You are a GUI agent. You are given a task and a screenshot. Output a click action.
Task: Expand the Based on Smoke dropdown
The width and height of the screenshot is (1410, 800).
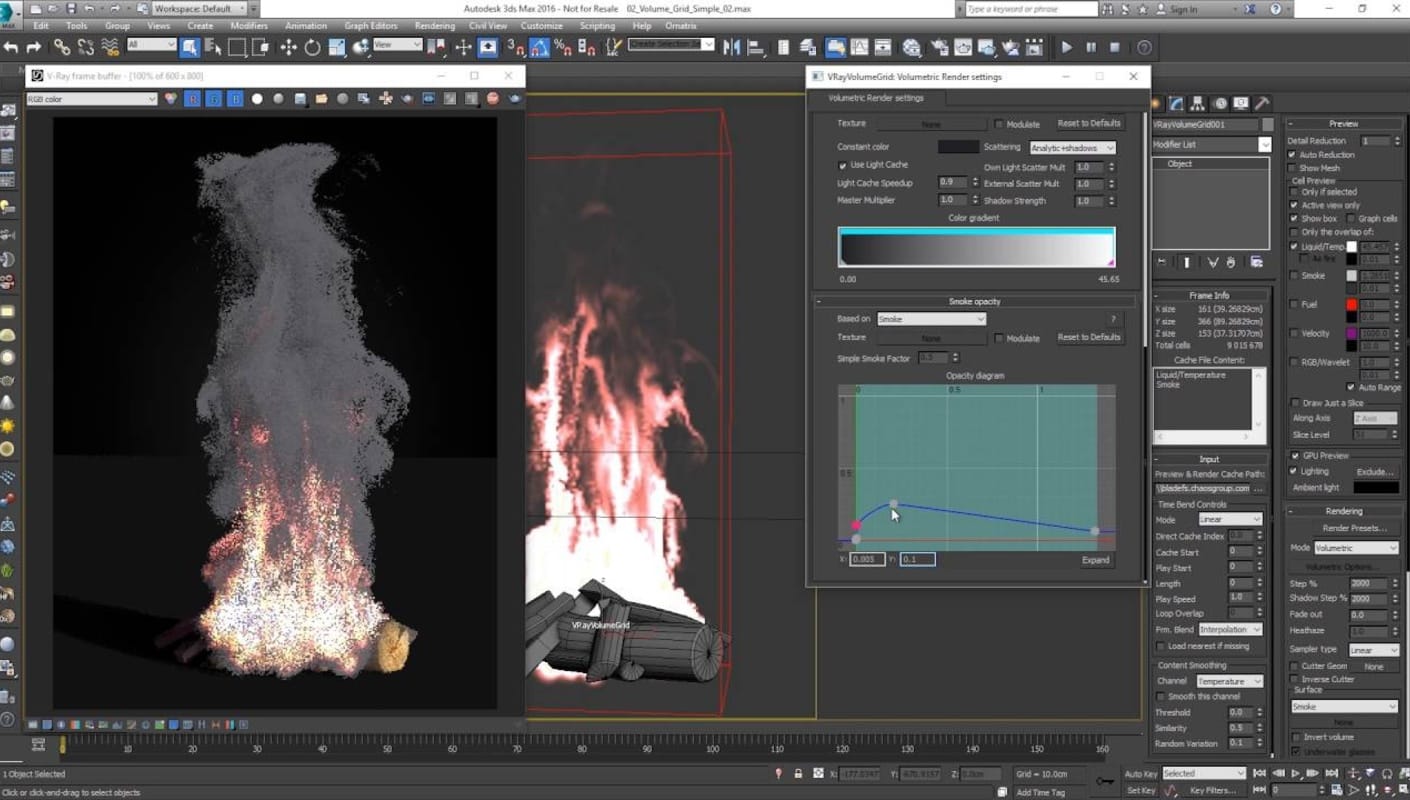pos(931,319)
